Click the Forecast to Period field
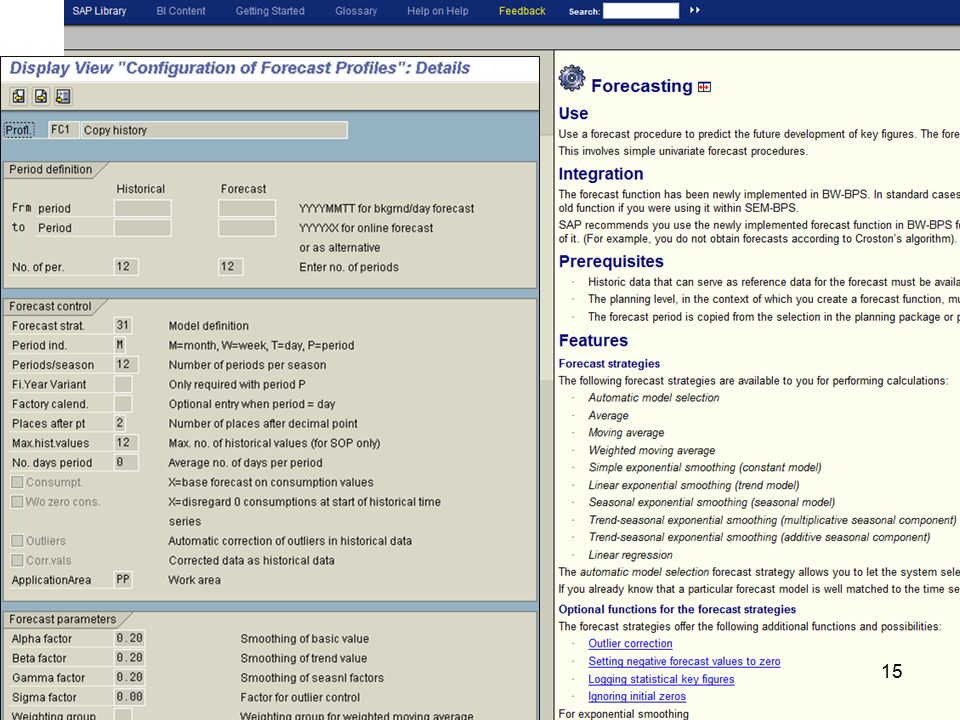 pyautogui.click(x=247, y=228)
